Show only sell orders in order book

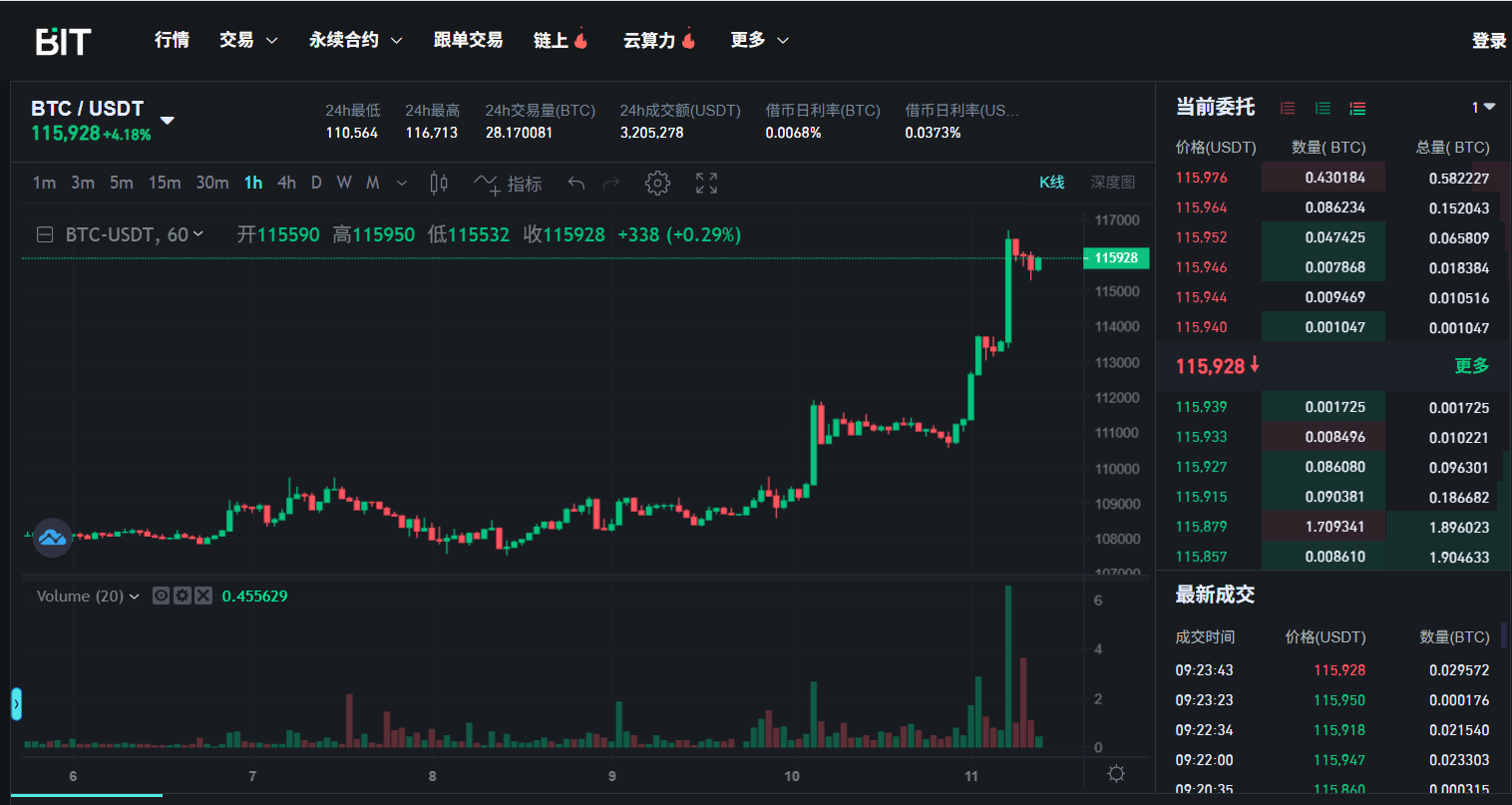click(x=1288, y=108)
